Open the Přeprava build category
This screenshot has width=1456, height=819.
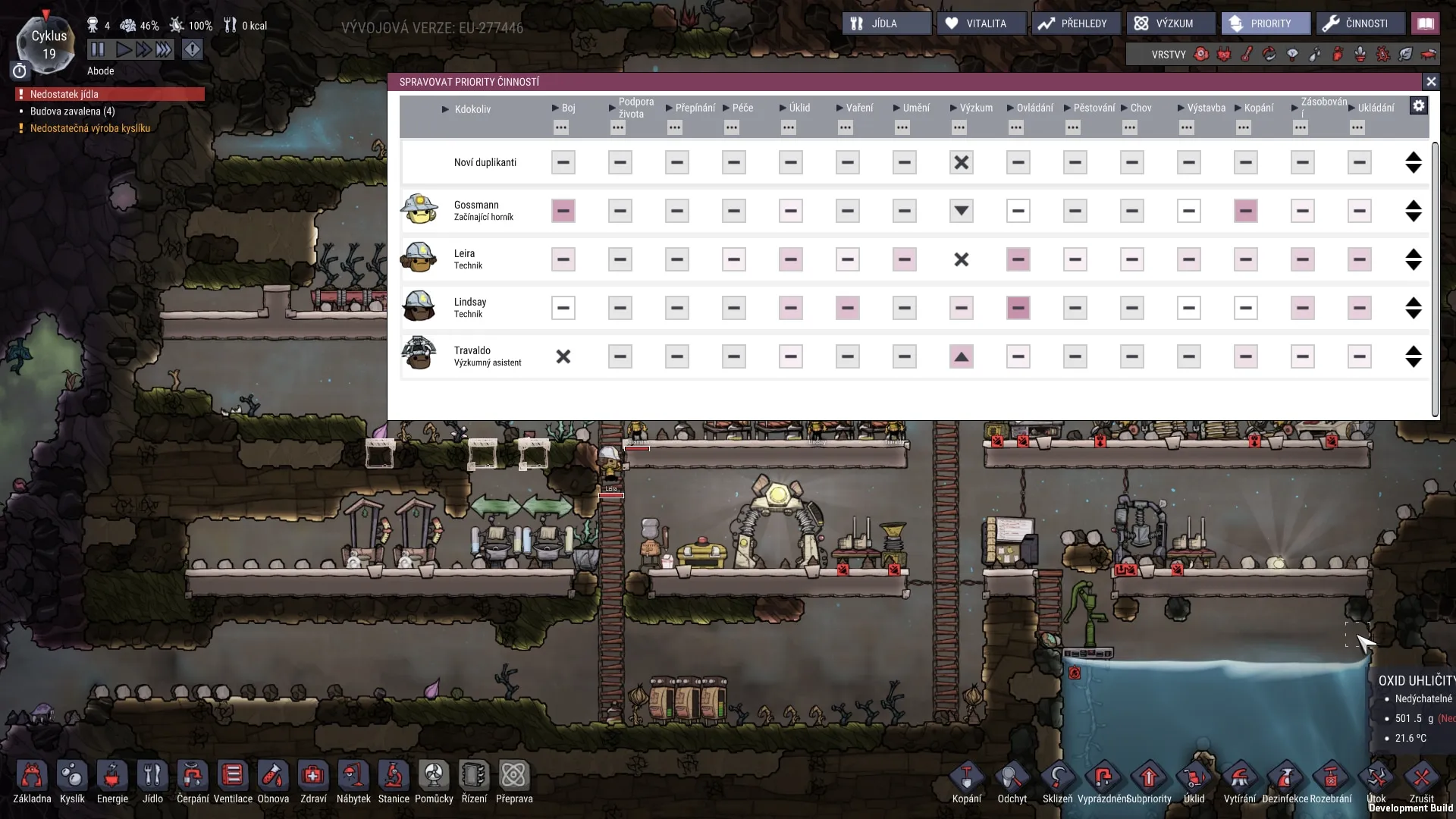click(x=514, y=782)
